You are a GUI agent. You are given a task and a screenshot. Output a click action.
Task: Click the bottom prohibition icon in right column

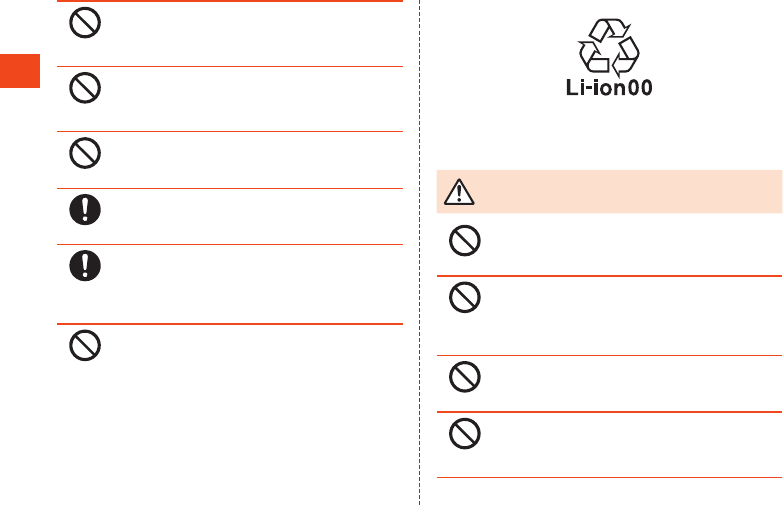[x=465, y=433]
